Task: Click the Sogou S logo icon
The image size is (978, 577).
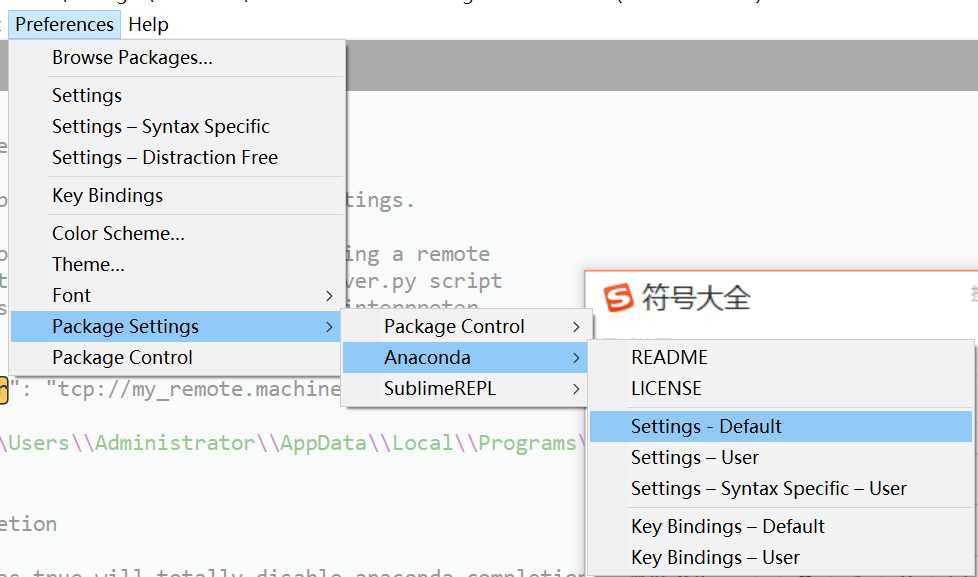Action: (x=618, y=297)
